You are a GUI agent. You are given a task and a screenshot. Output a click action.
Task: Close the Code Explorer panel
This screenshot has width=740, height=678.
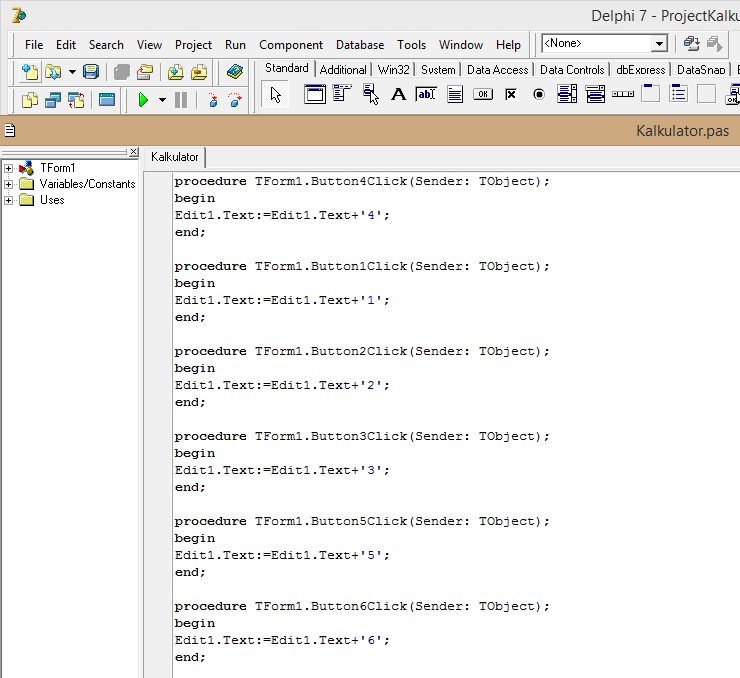tap(134, 151)
